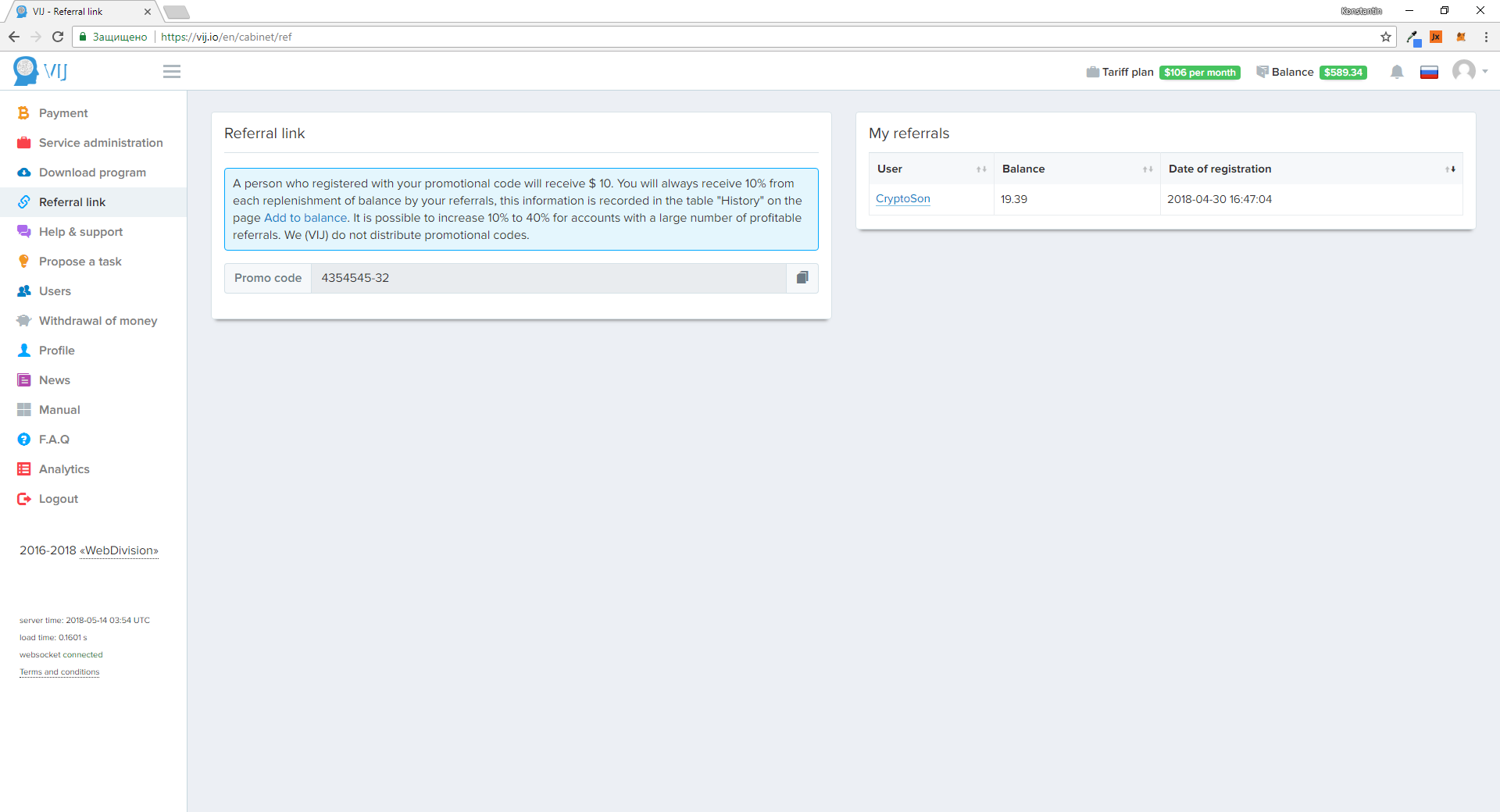Reload the page in the browser
Image resolution: width=1500 pixels, height=812 pixels.
click(58, 37)
